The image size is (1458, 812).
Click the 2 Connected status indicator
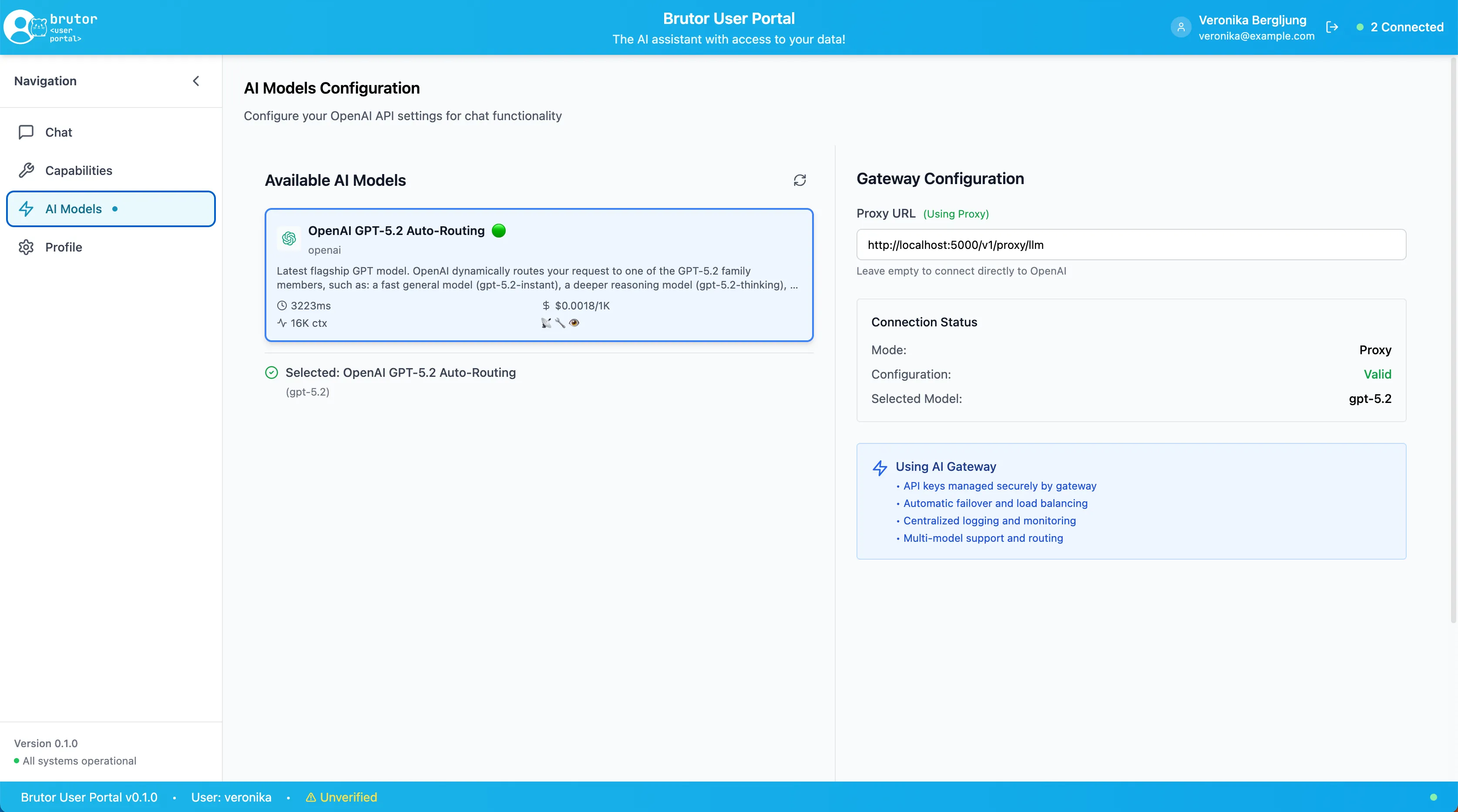tap(1400, 27)
